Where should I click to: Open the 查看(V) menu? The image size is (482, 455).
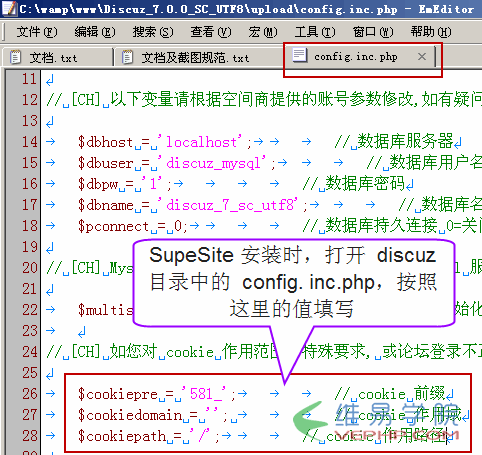211,32
